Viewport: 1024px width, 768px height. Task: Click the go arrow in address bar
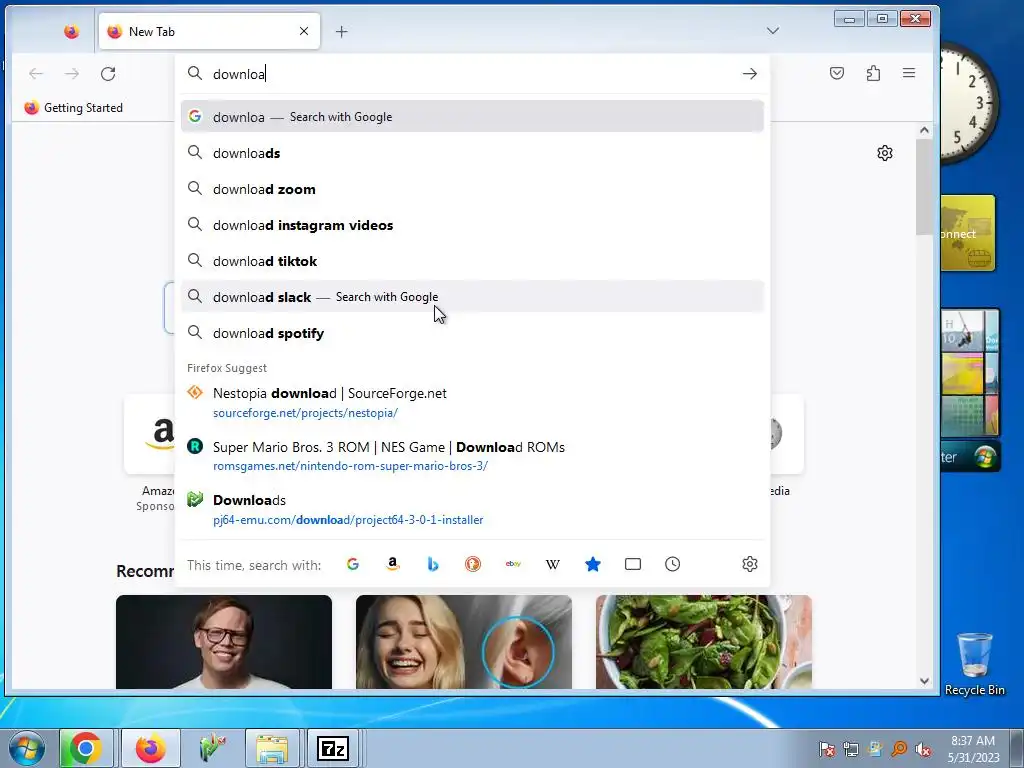(x=750, y=74)
